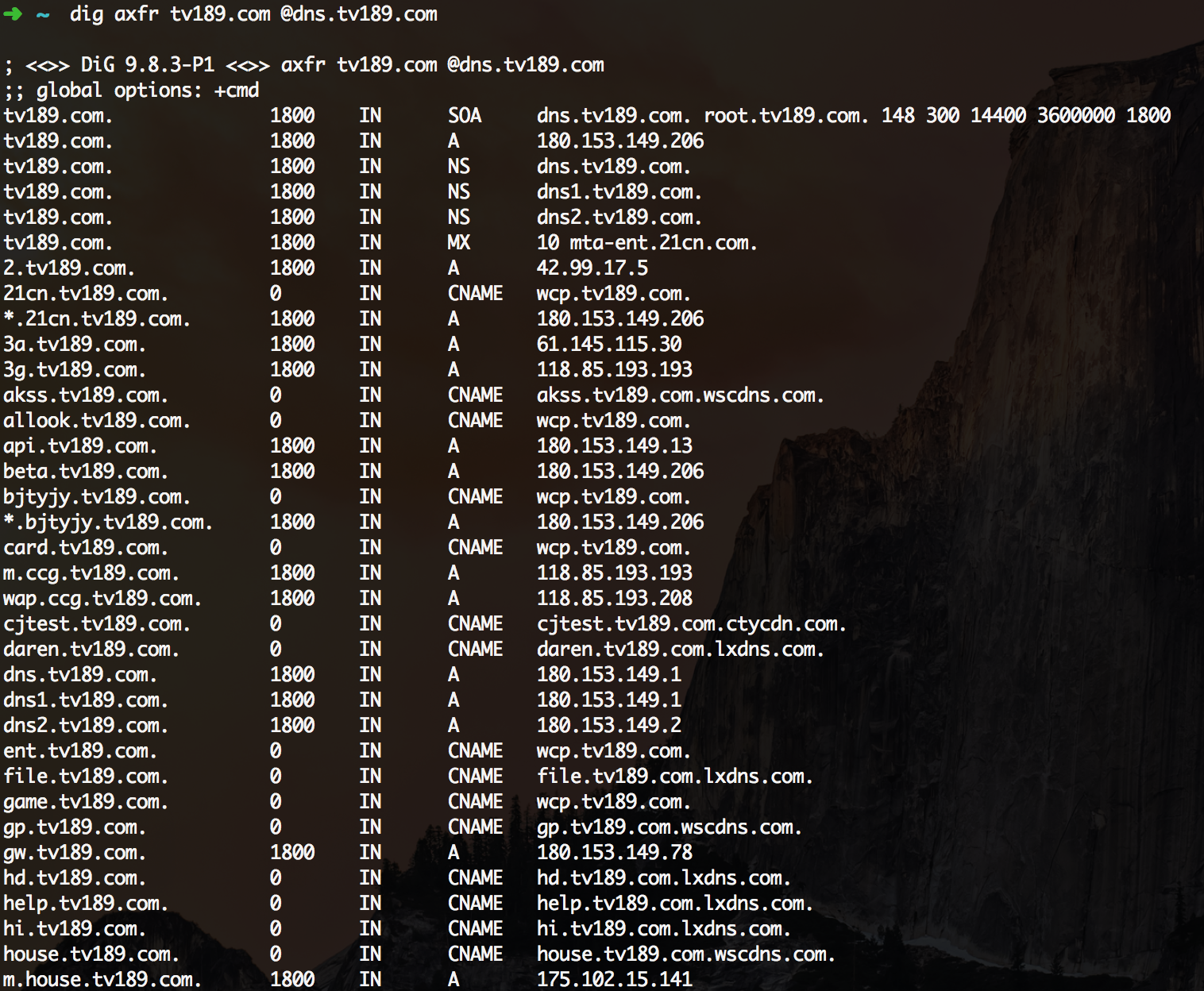1204x991 pixels.
Task: Click hostname 3g.tv189.com.
Action: (75, 370)
